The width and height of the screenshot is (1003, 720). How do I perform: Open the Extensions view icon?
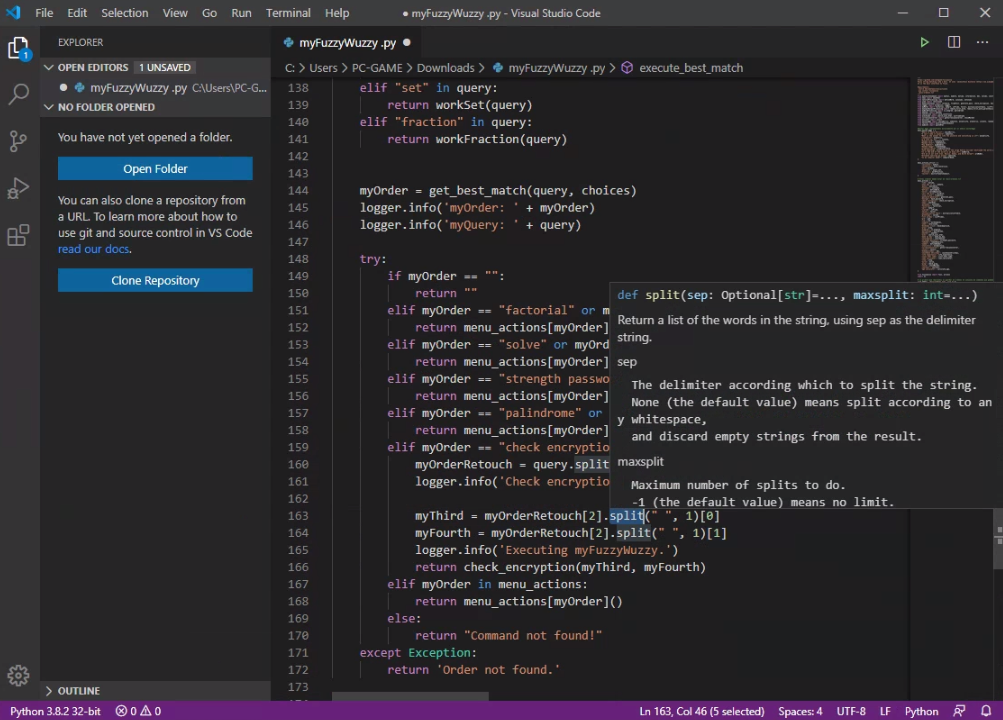click(x=20, y=234)
